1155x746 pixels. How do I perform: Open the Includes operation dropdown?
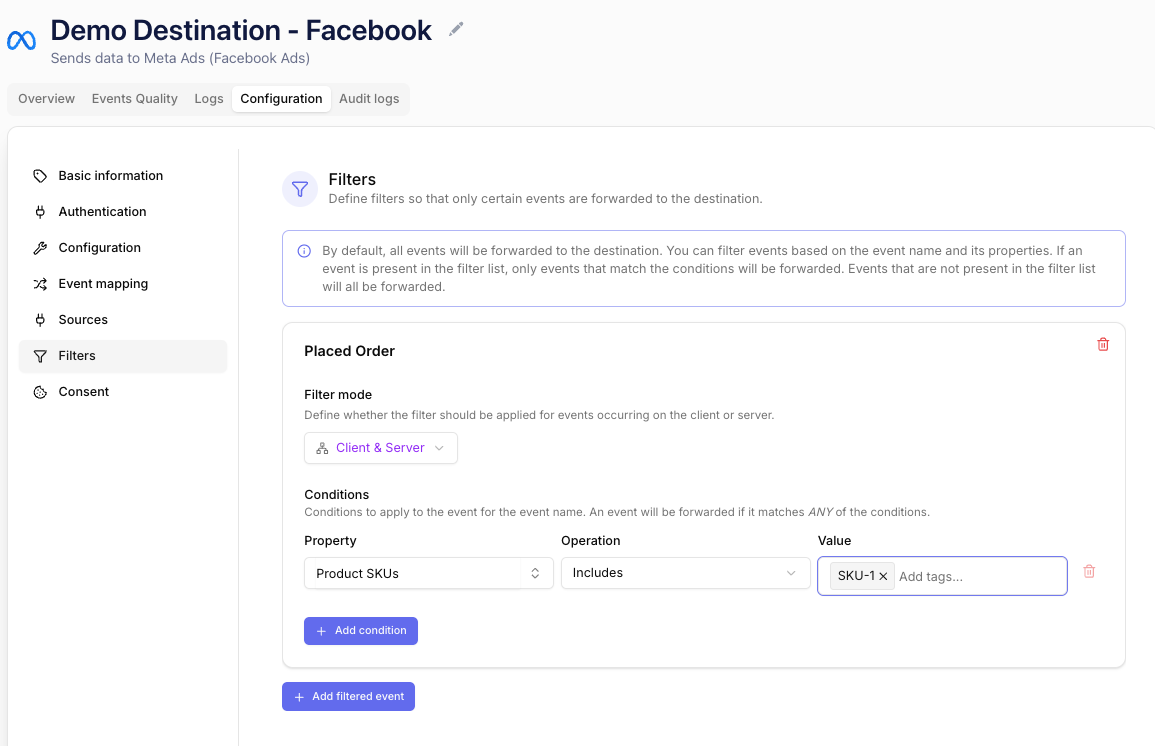pyautogui.click(x=686, y=573)
